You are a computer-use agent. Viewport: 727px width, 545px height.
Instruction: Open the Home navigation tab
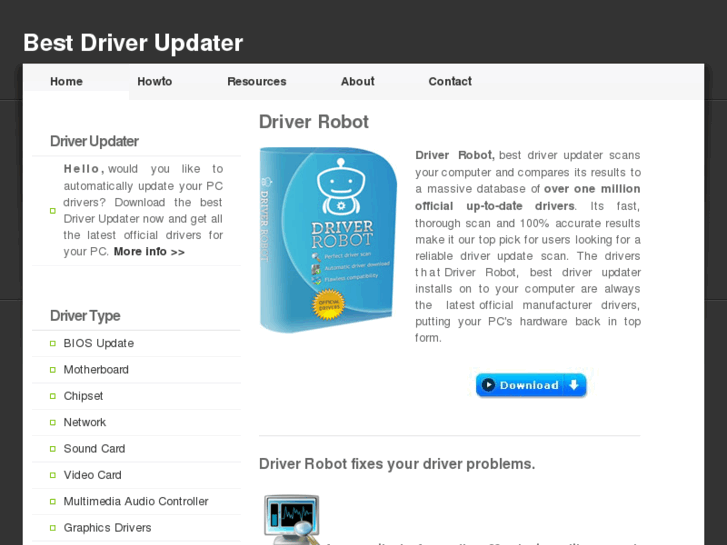click(66, 82)
